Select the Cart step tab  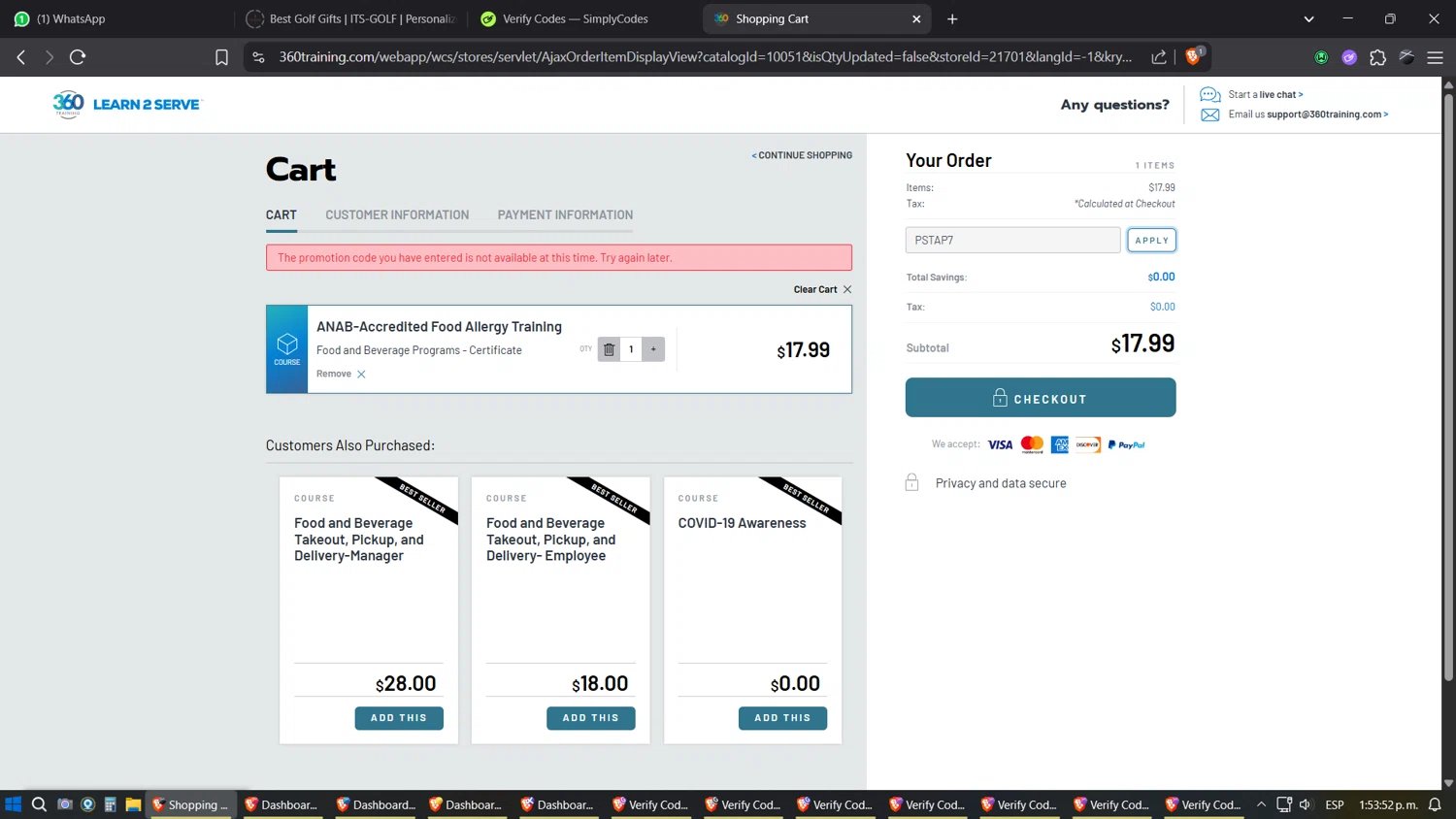(281, 214)
